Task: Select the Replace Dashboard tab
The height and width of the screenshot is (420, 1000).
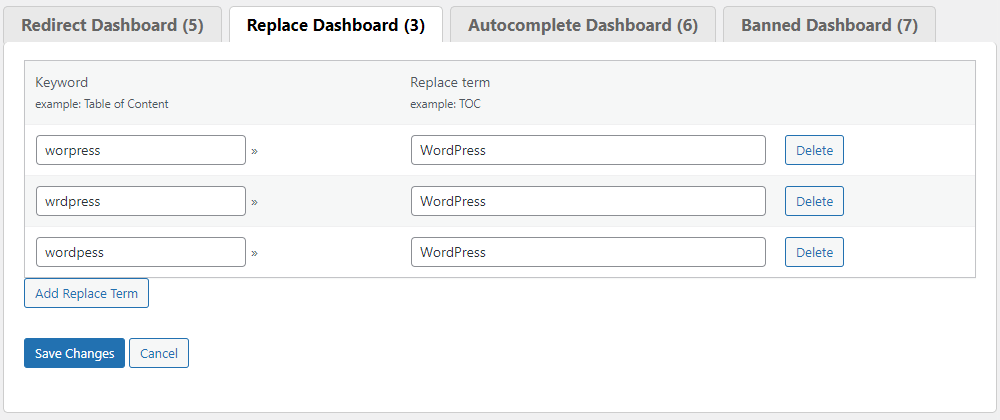Action: pos(335,25)
